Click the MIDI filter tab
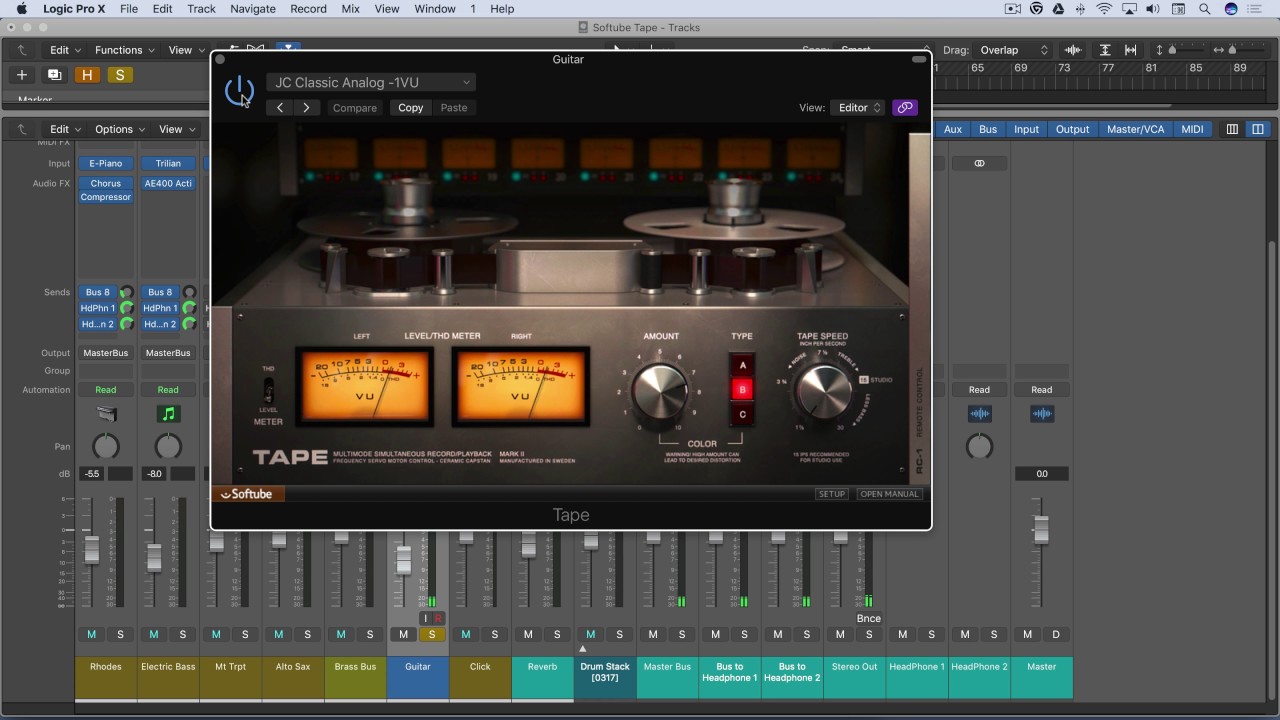The height and width of the screenshot is (720, 1280). click(x=1192, y=129)
